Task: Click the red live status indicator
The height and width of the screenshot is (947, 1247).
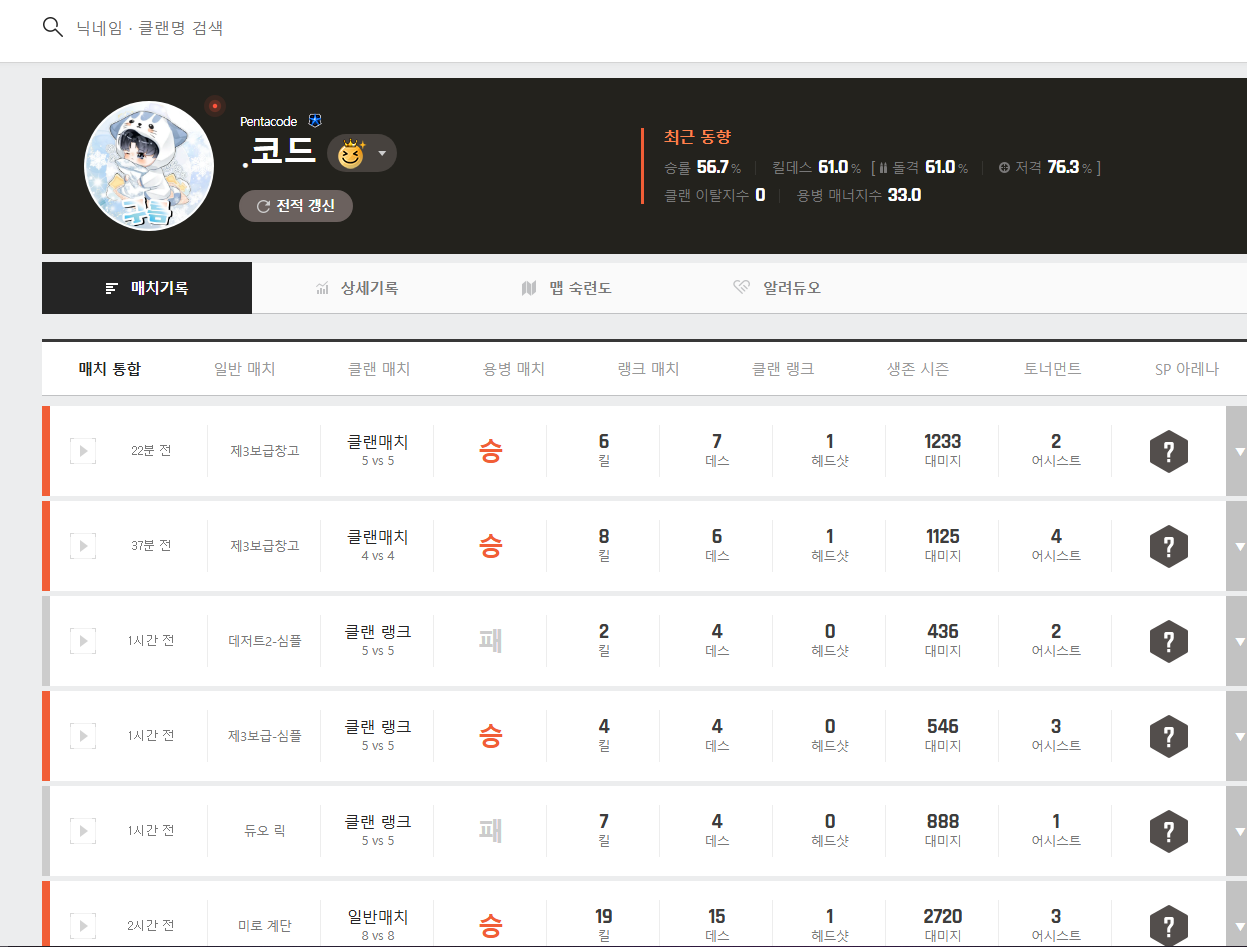Action: 214,105
